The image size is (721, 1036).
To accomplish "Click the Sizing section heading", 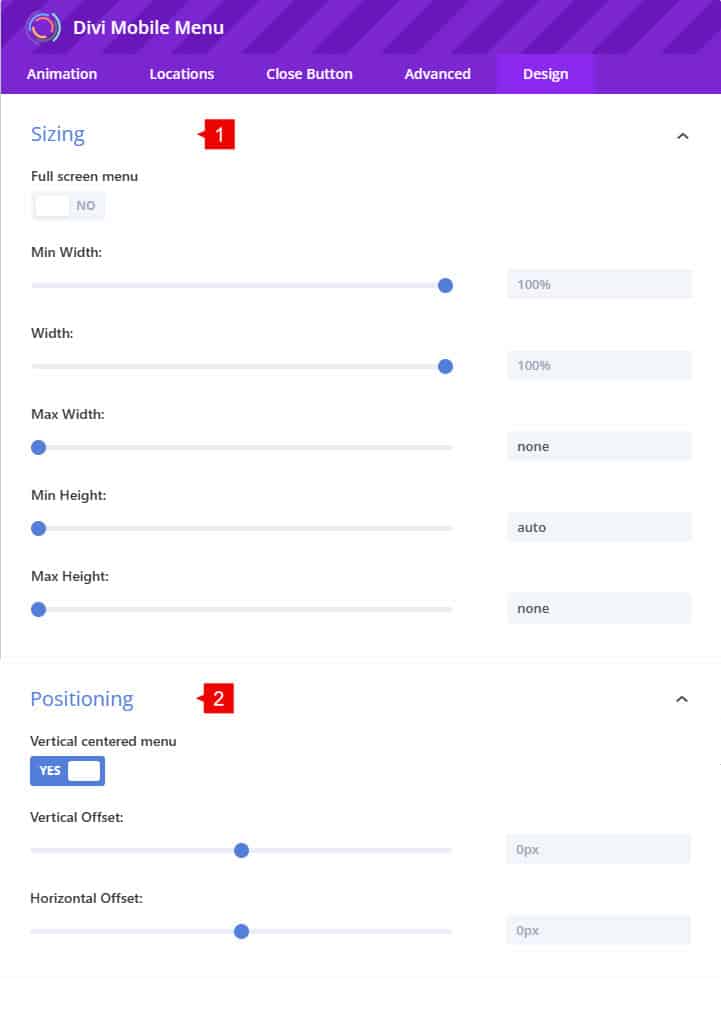I will click(x=58, y=134).
